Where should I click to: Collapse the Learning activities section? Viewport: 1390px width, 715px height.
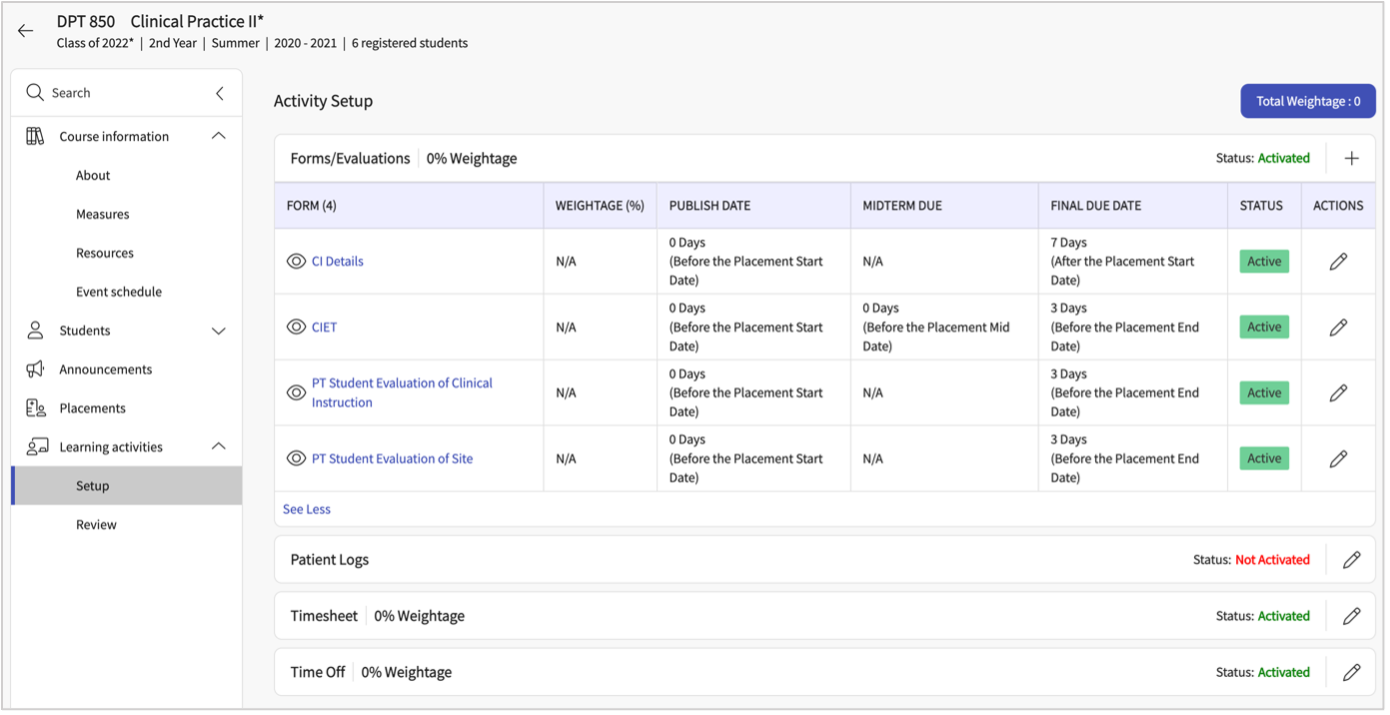[x=219, y=447]
